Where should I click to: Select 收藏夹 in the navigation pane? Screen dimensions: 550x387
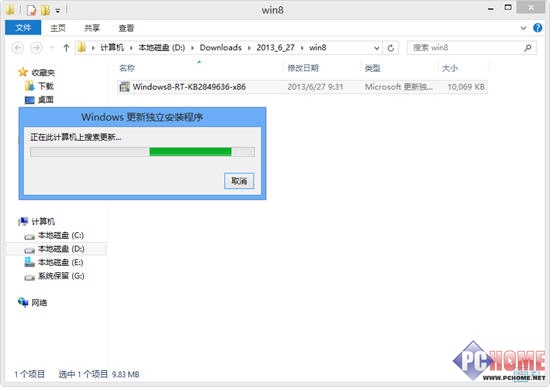(43, 73)
